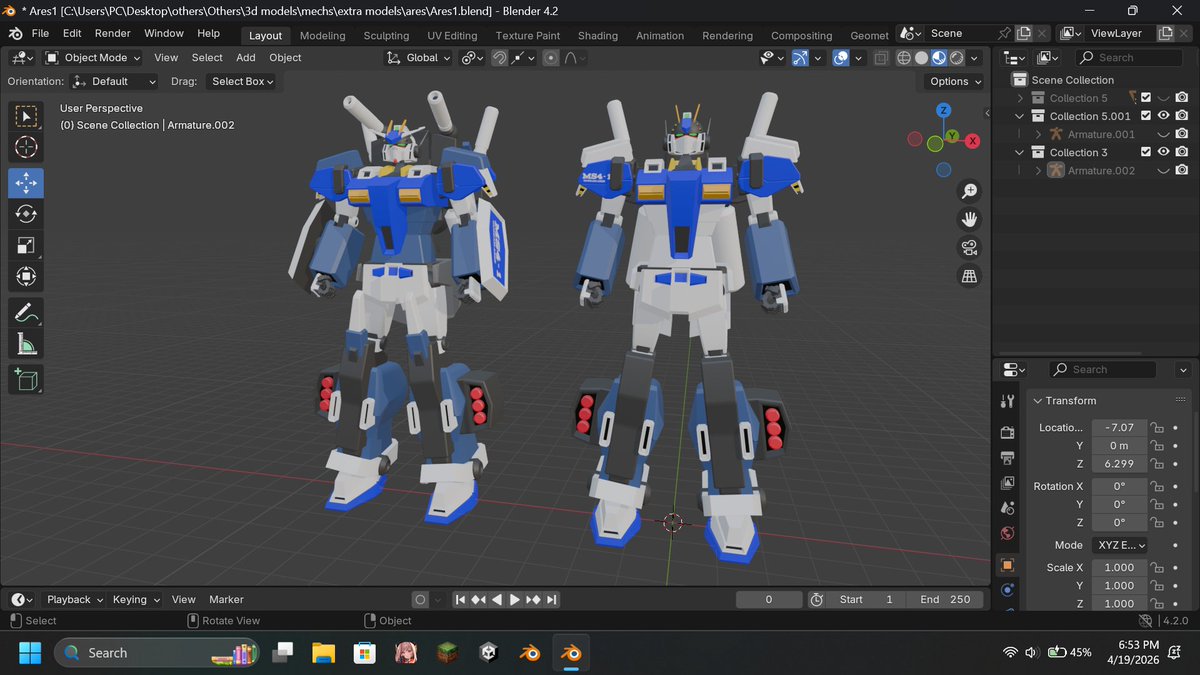This screenshot has height=675, width=1200.
Task: Open the transform pivot point dropdown
Action: (473, 58)
